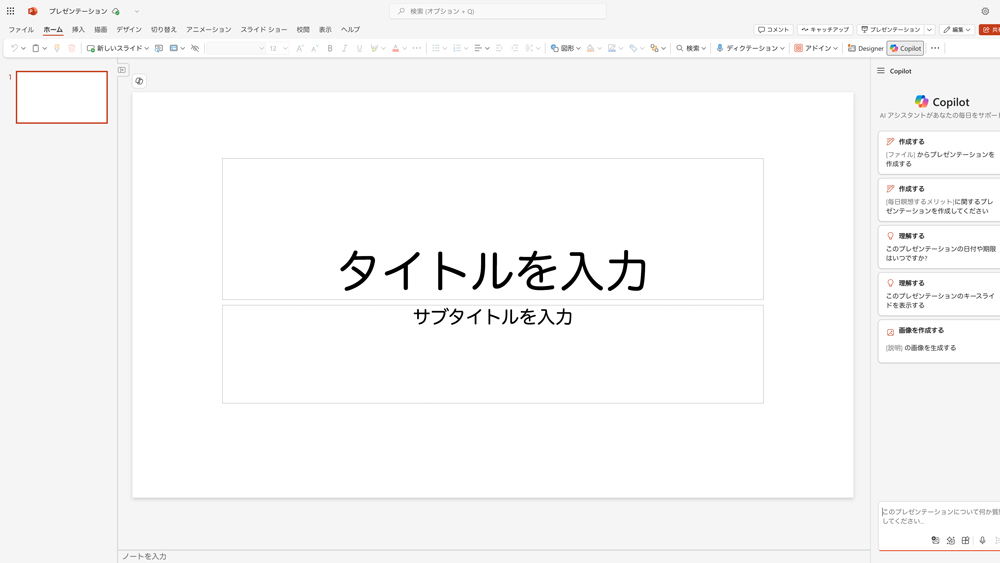The width and height of the screenshot is (1000, 563).
Task: Open the font color picker
Action: (x=396, y=48)
